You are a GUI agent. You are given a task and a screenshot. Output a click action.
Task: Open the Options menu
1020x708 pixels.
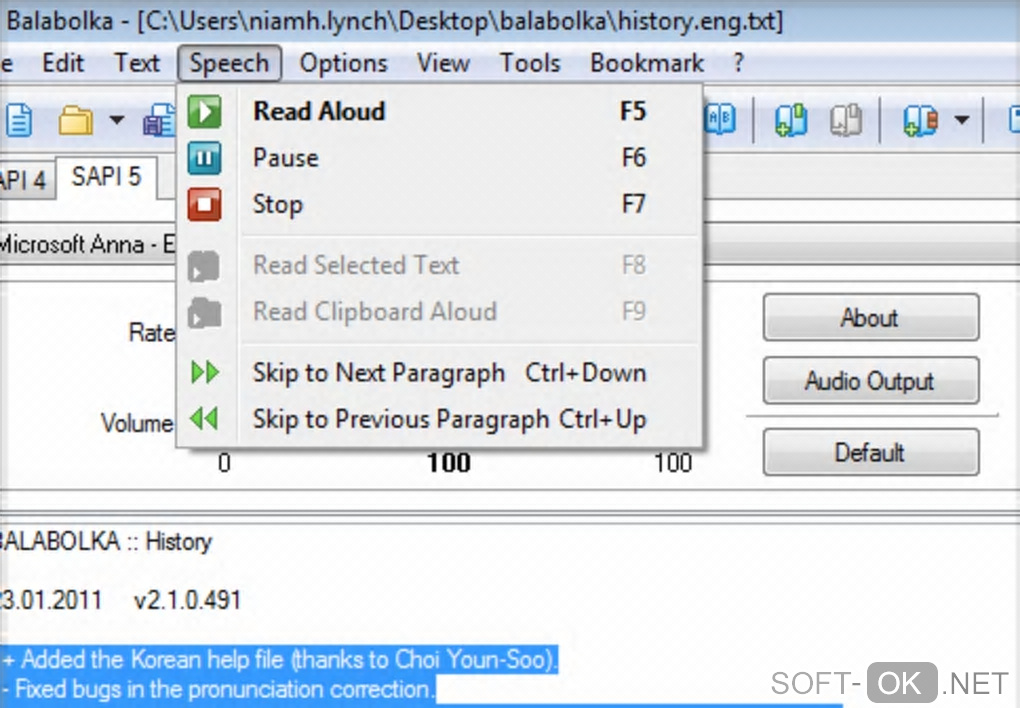(343, 63)
